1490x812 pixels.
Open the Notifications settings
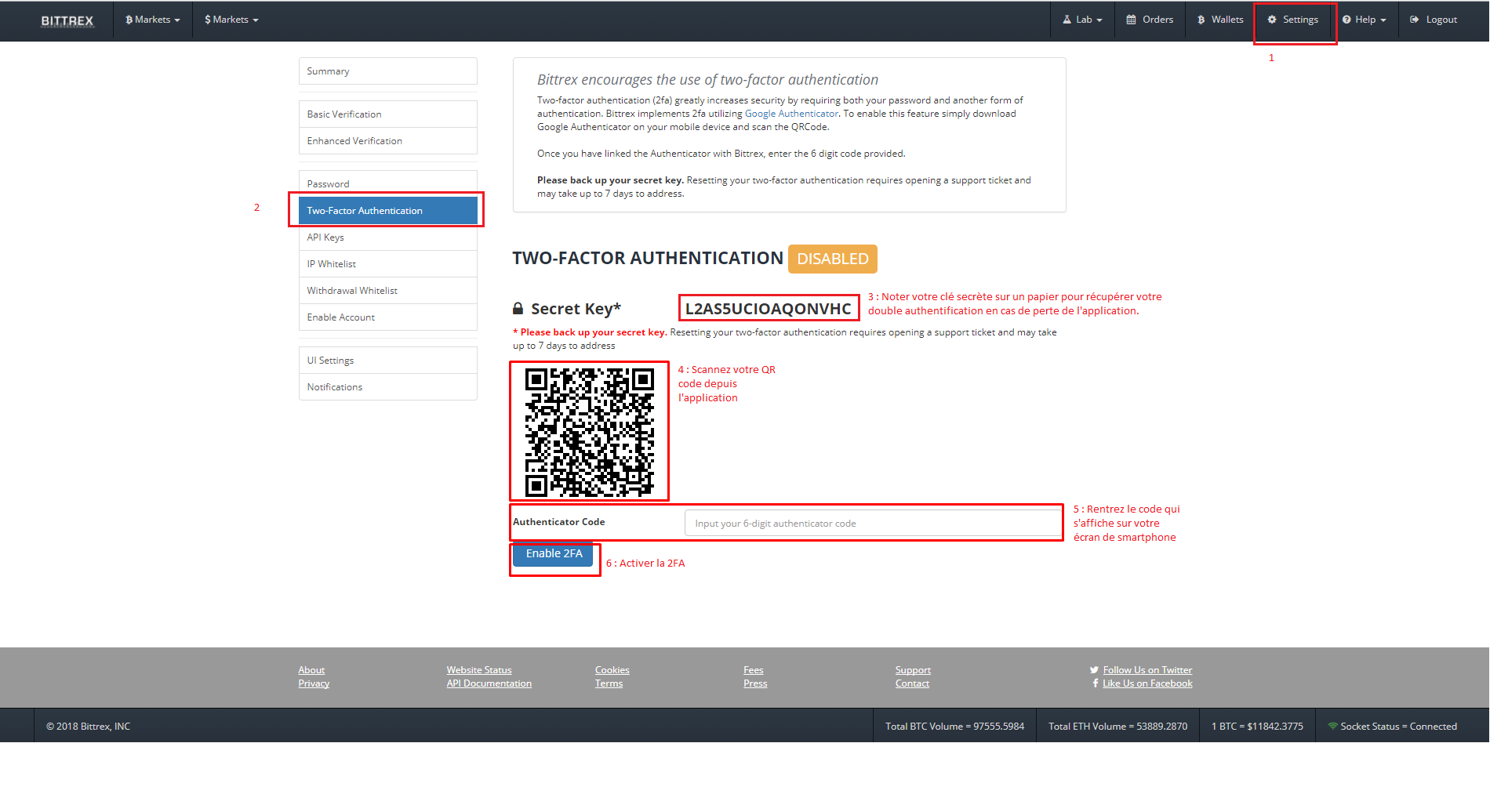[388, 387]
